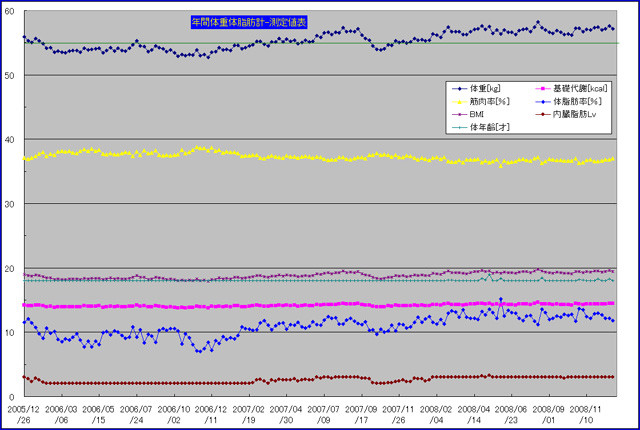Select the y-axis label 30

coord(9,204)
